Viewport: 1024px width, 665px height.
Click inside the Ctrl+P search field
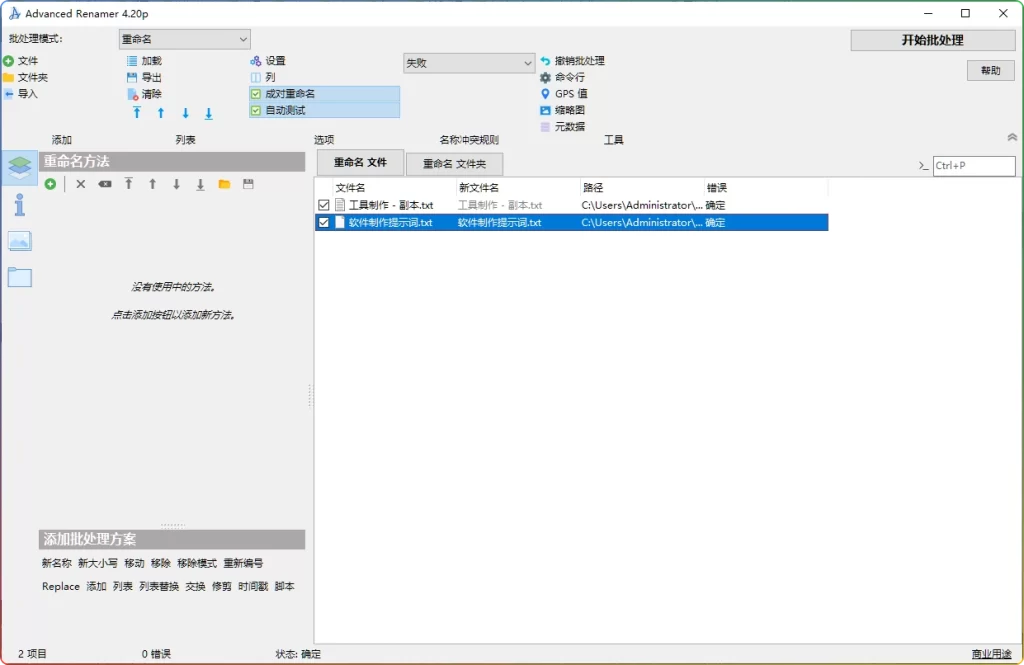coord(974,166)
